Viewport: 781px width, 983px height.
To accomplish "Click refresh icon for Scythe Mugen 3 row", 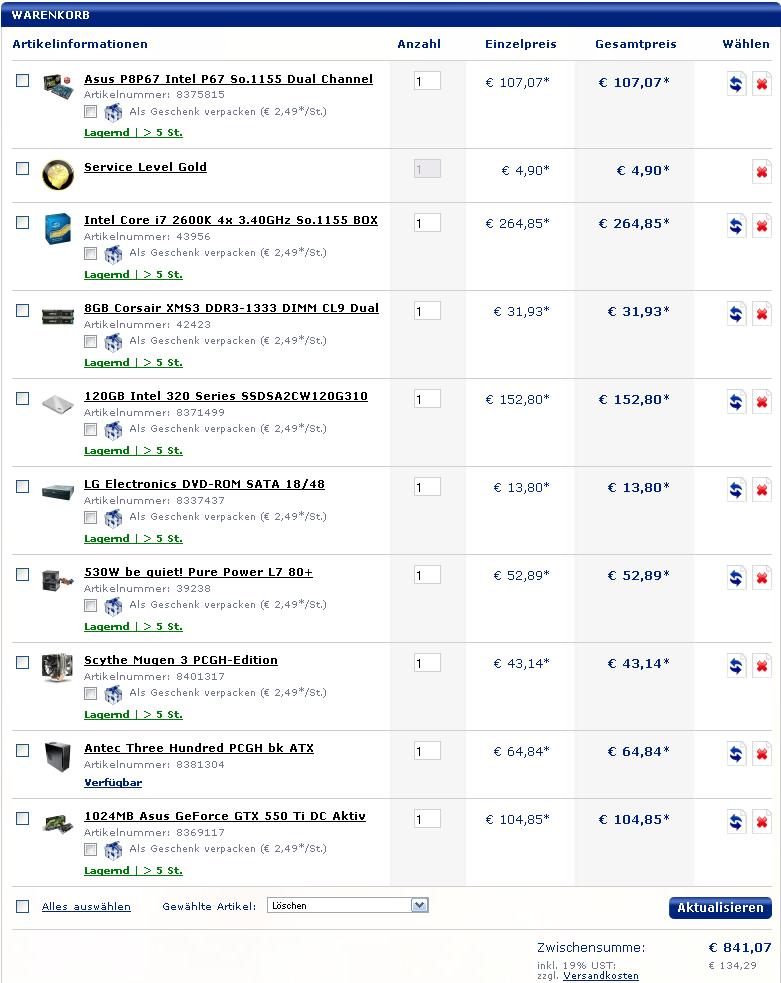I will 736,666.
